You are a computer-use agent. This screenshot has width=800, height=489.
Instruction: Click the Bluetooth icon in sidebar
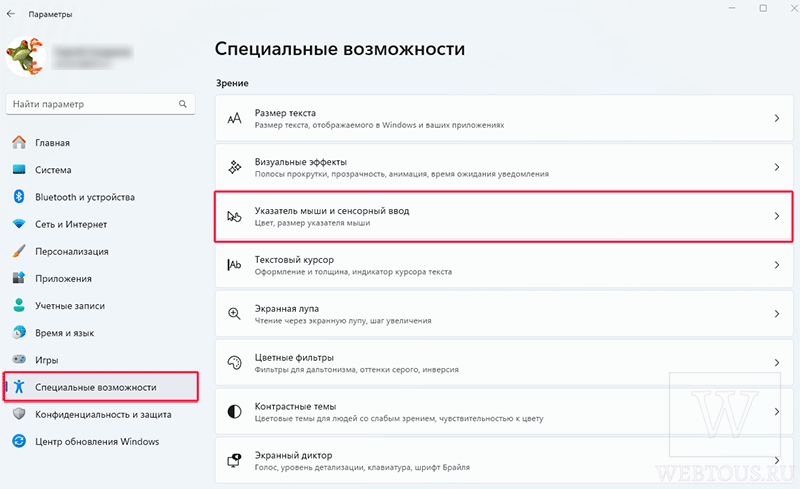click(19, 197)
